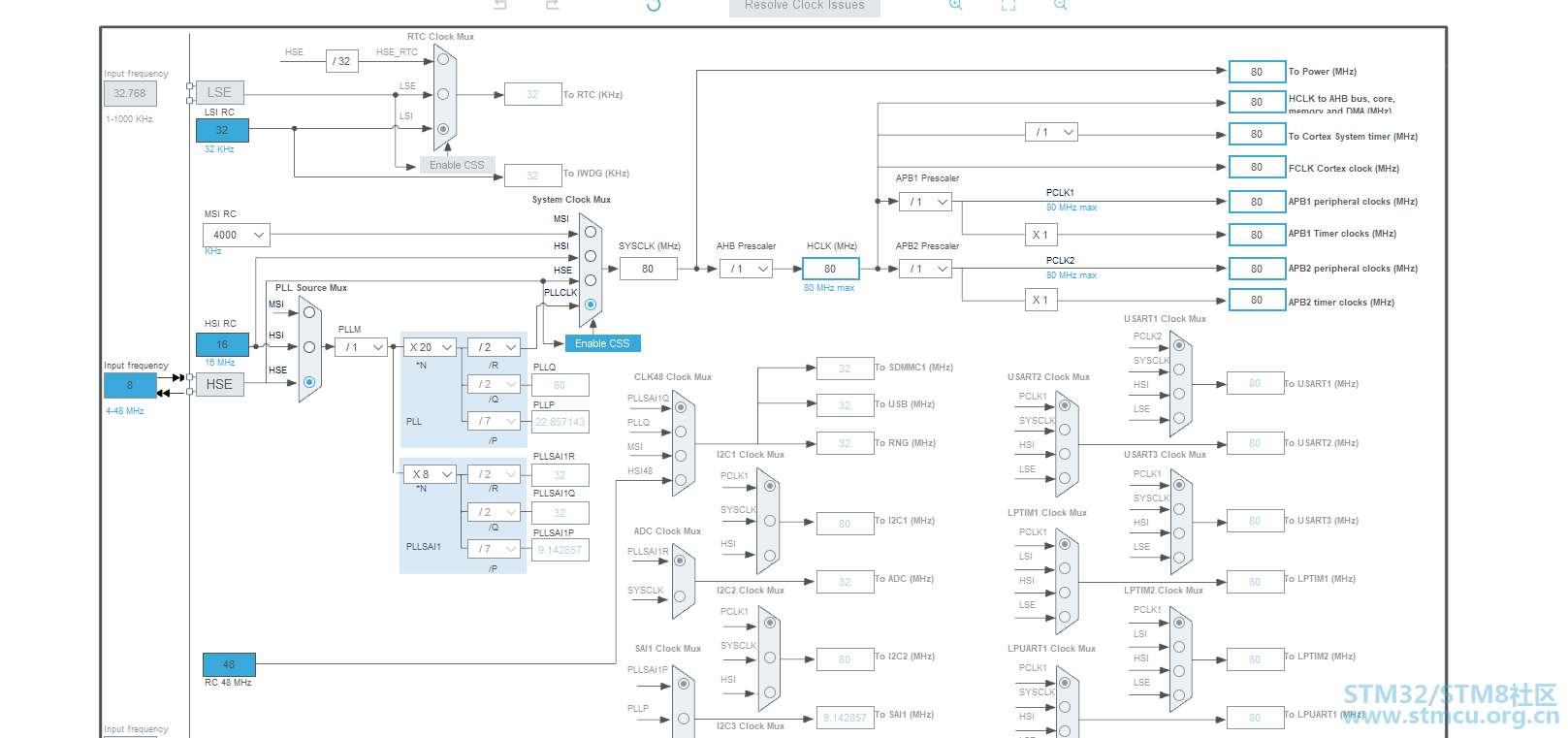Image resolution: width=1568 pixels, height=738 pixels.
Task: Click the To SAI1 9.142857 value
Action: (845, 718)
